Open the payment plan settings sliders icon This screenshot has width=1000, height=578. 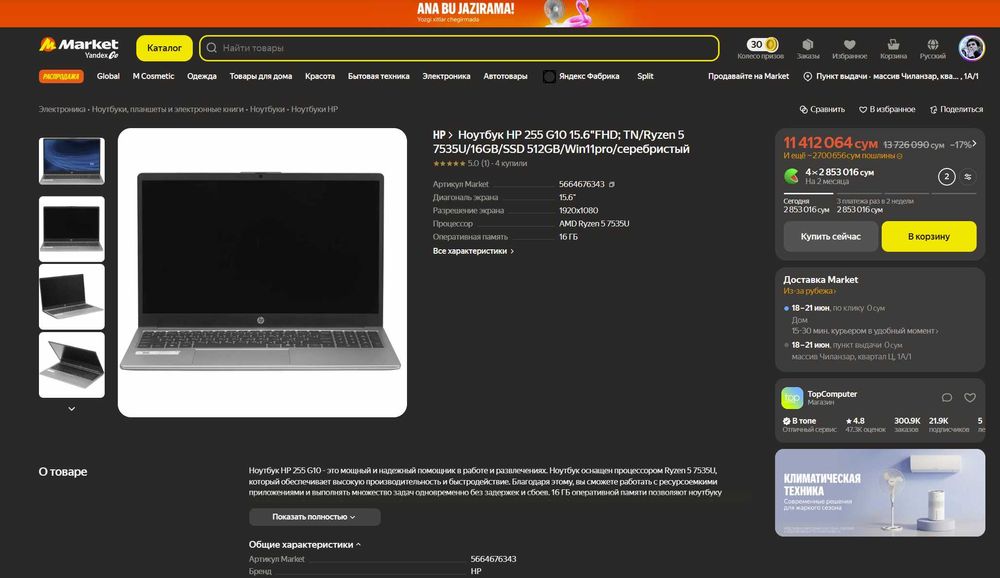point(967,177)
